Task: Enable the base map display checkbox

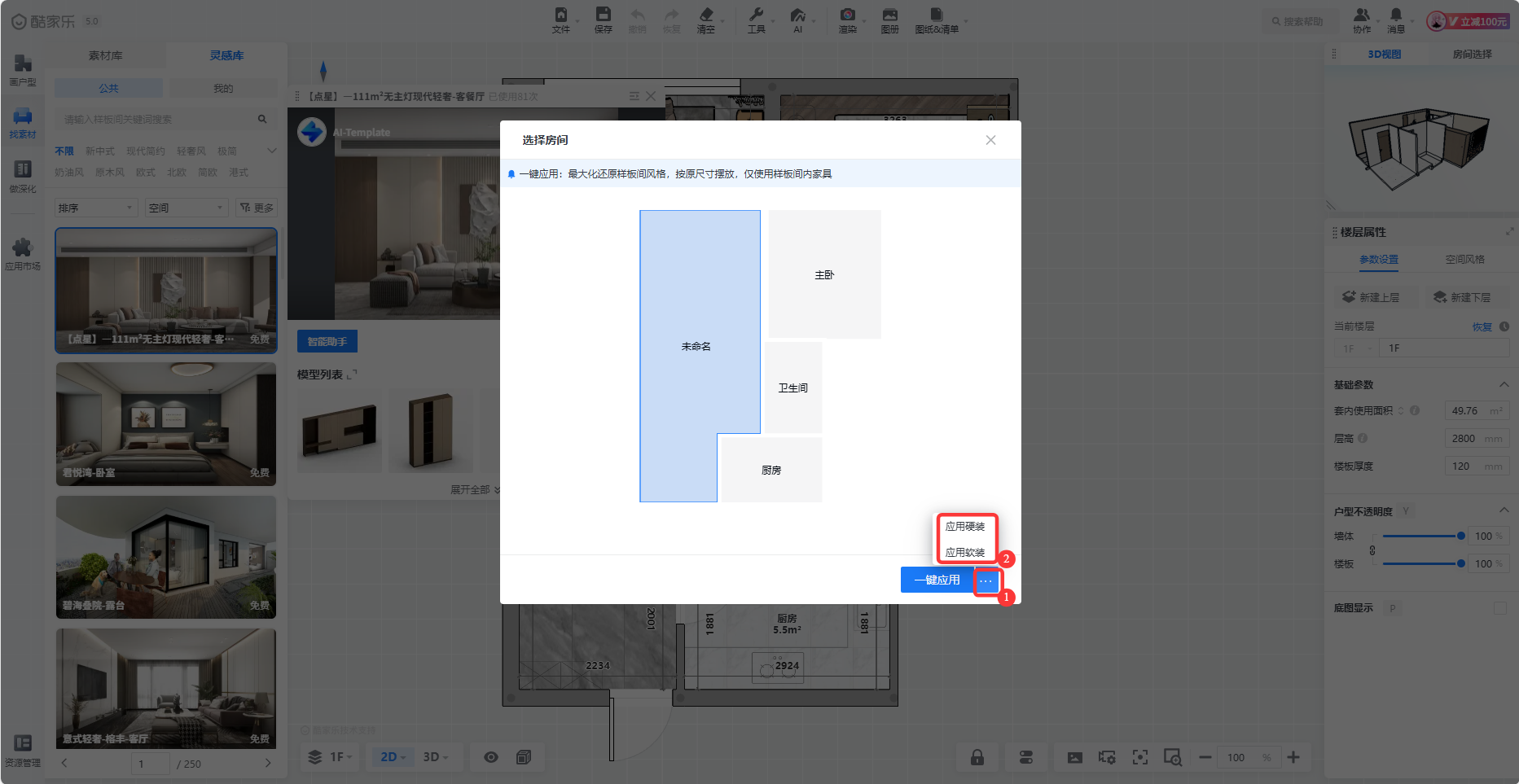Action: tap(1499, 608)
